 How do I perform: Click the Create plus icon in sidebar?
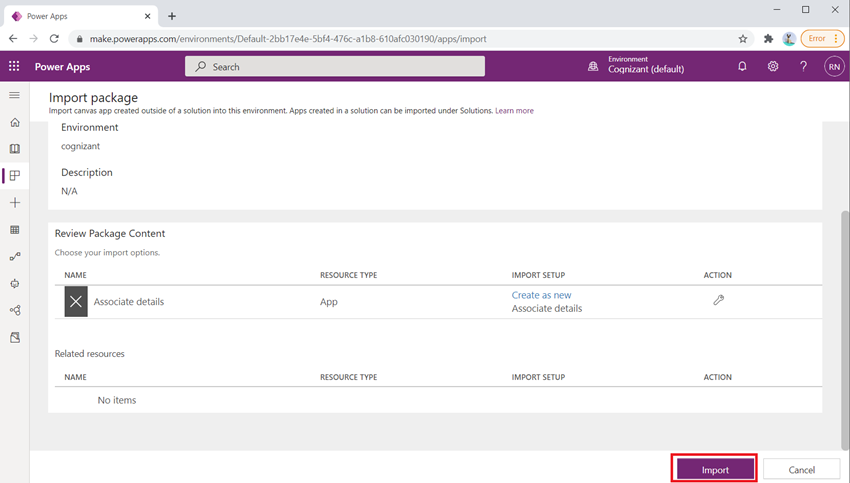(x=15, y=202)
